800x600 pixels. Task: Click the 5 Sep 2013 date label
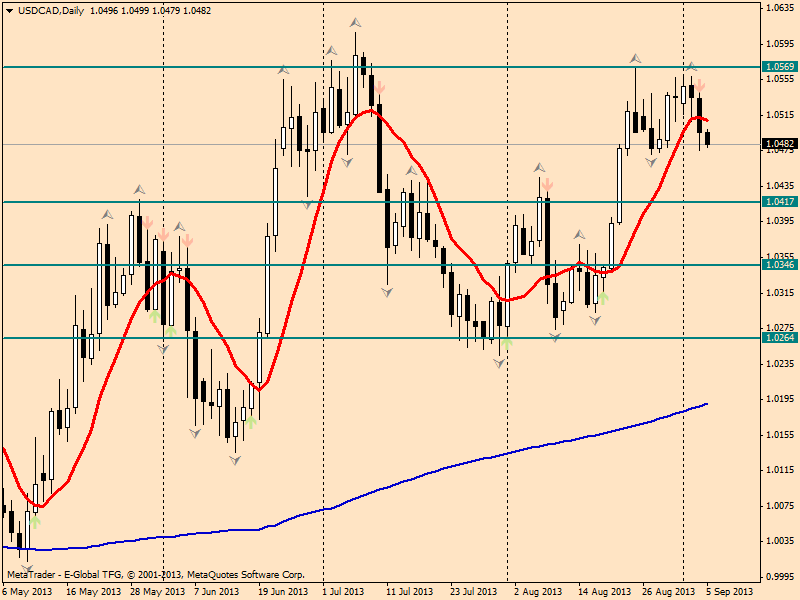(730, 592)
